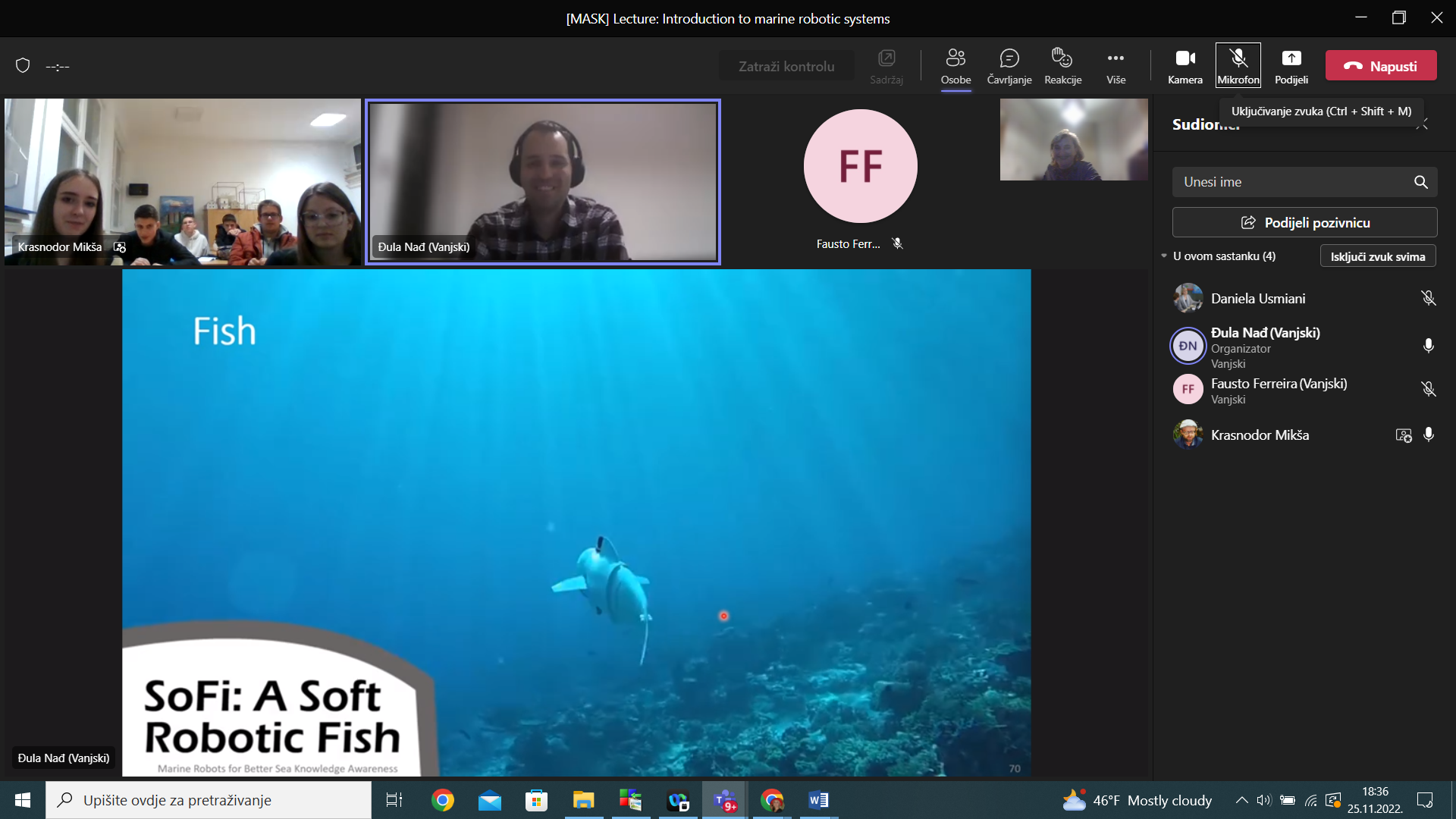Viewport: 1456px width, 819px height.
Task: Click Krasnodor Mikša's room device icon in list
Action: click(x=1403, y=435)
